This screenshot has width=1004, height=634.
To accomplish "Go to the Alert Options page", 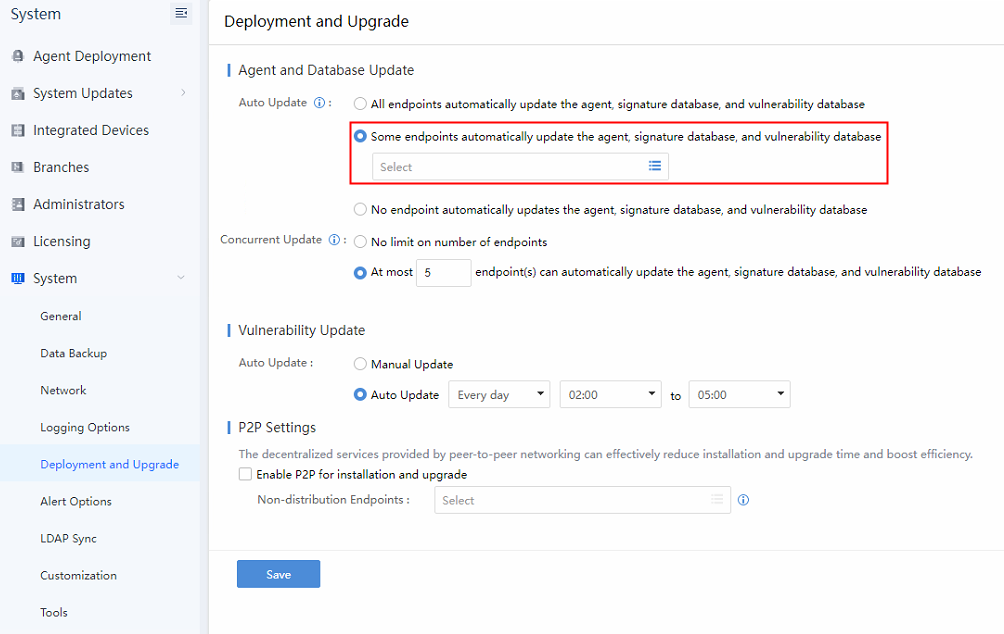I will (75, 501).
